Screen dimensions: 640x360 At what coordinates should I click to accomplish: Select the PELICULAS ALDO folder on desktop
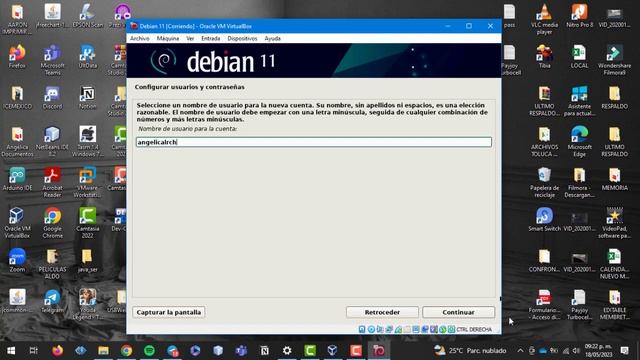(52, 264)
